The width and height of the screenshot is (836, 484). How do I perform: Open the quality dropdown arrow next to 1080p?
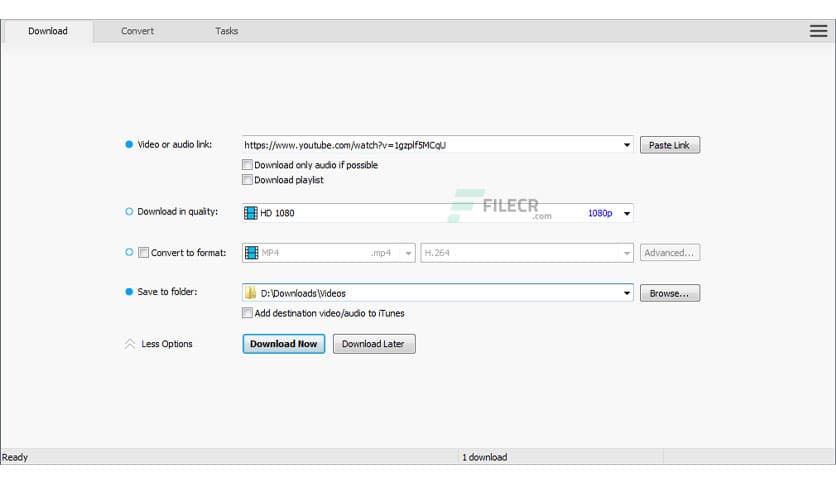click(x=626, y=213)
